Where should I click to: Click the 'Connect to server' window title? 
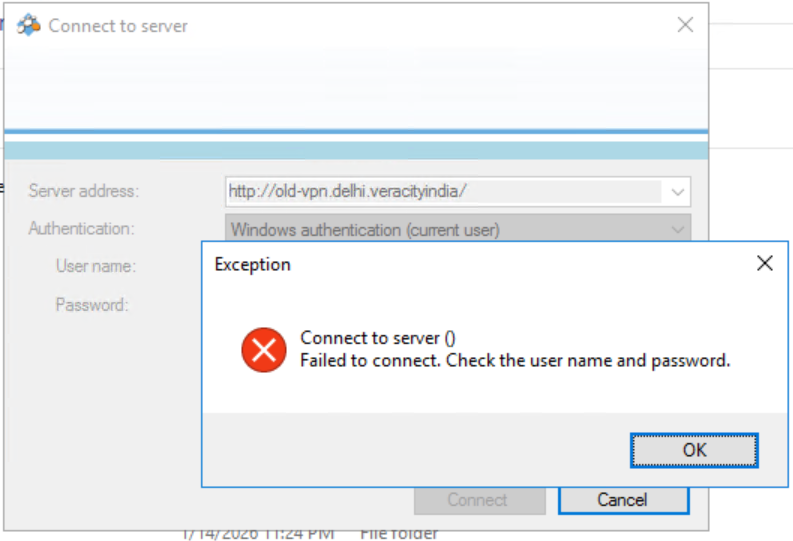click(x=118, y=26)
